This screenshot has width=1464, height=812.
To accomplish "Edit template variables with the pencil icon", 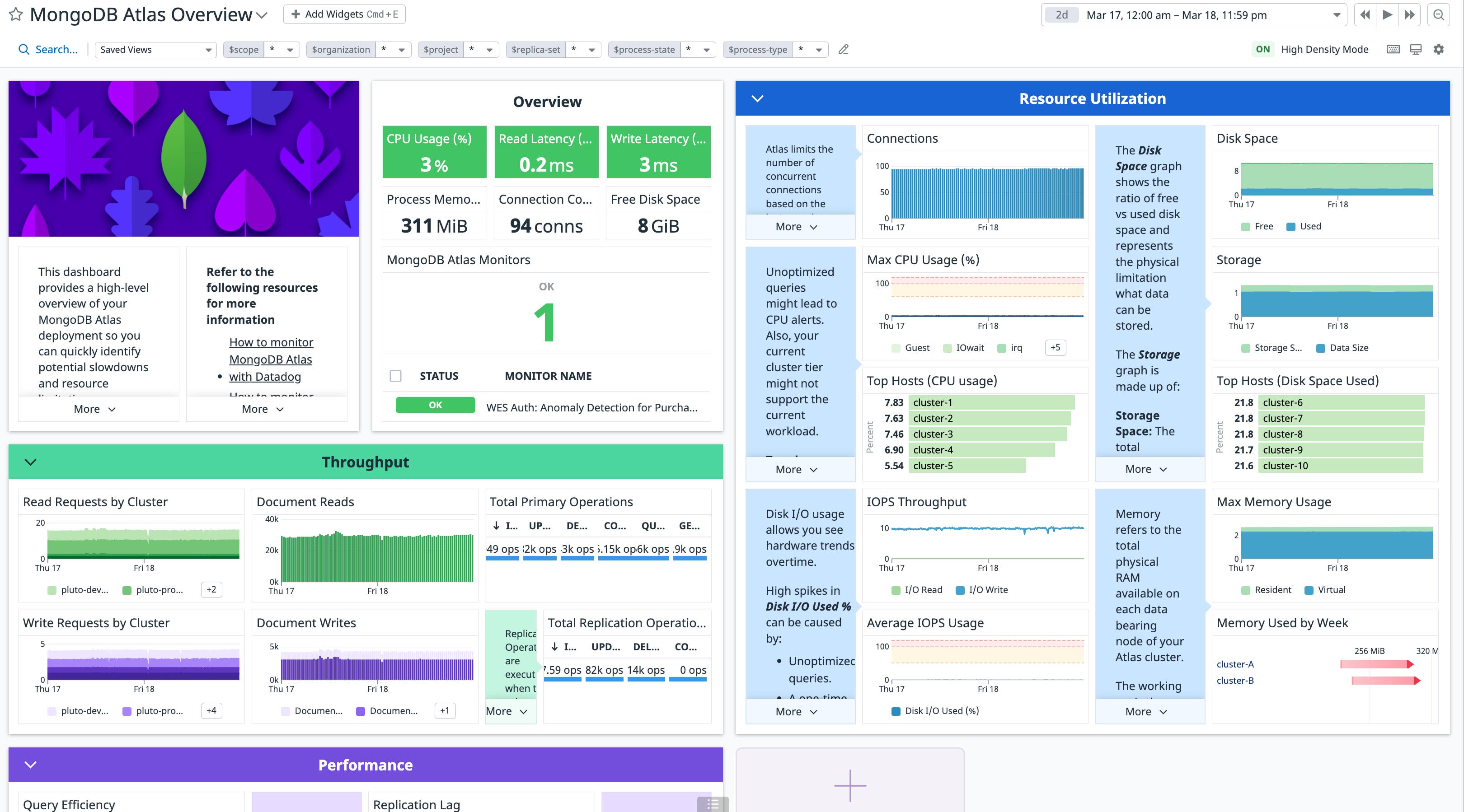I will [844, 49].
